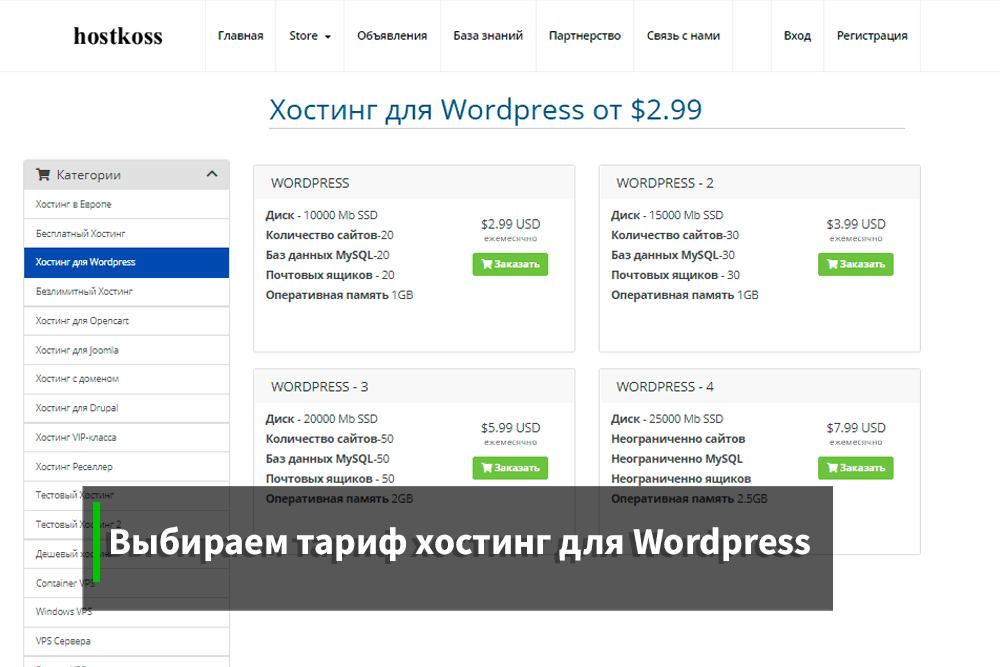Collapse the Категории panel with chevron
The height and width of the screenshot is (667, 1000).
[212, 174]
